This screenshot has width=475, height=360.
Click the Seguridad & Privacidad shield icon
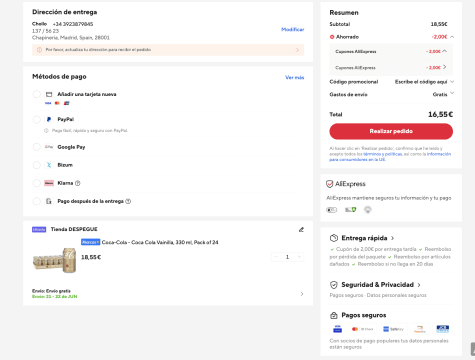(334, 285)
